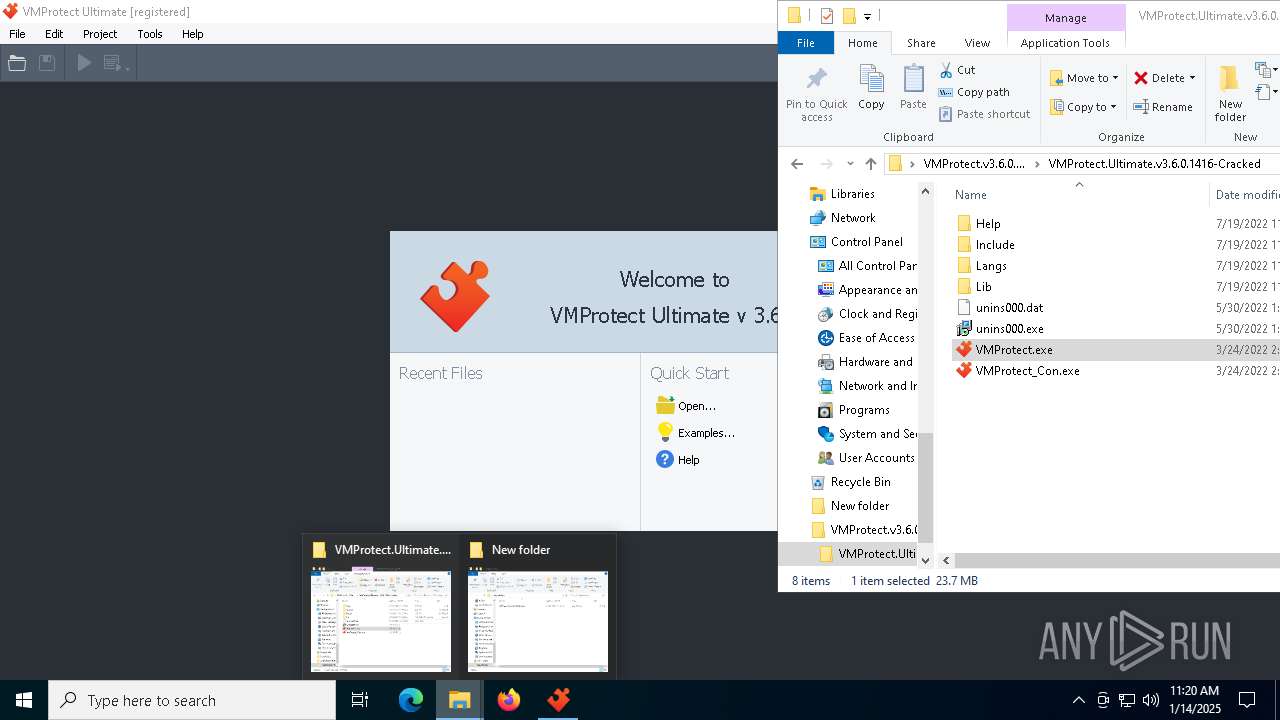This screenshot has width=1280, height=720.
Task: Select Libraries in the navigation pane
Action: [x=852, y=194]
